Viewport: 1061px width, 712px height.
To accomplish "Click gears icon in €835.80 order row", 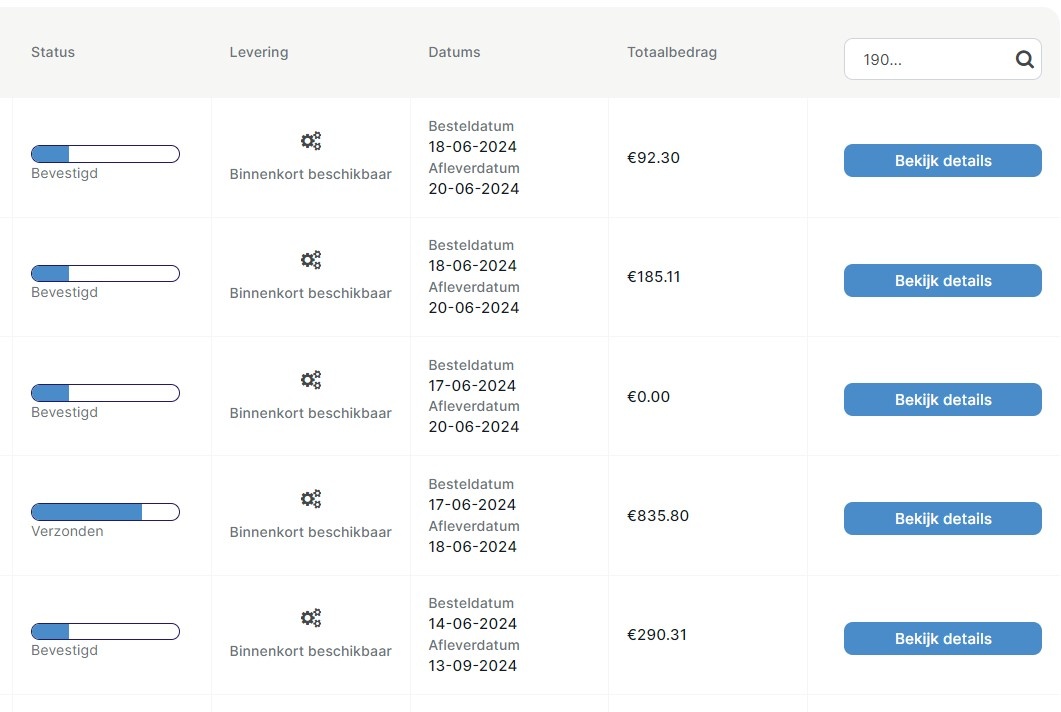I will tap(311, 499).
